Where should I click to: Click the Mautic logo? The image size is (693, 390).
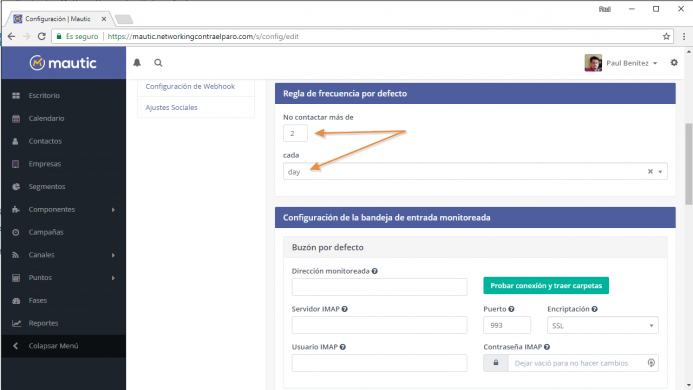click(x=63, y=63)
